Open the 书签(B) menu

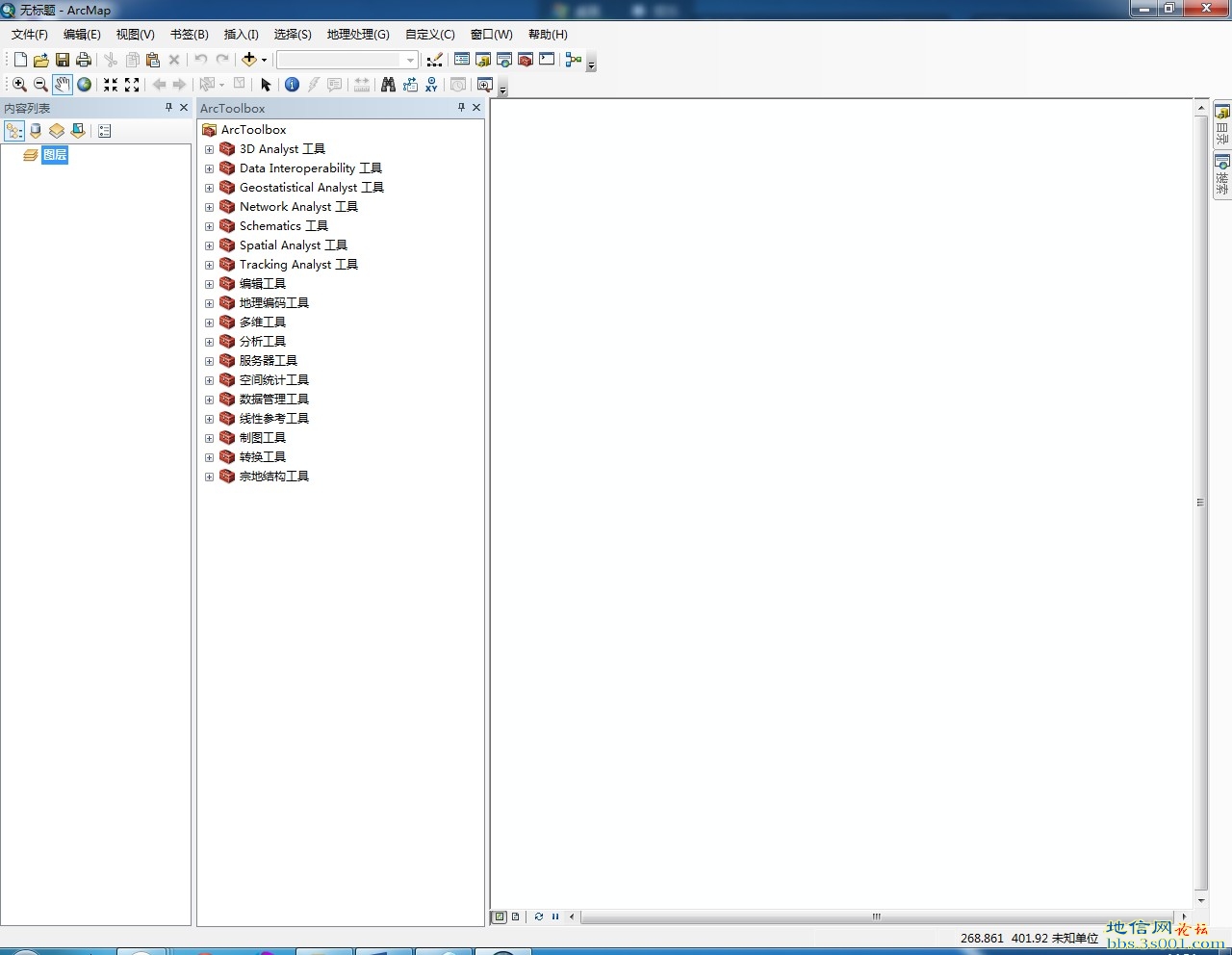pyautogui.click(x=190, y=34)
